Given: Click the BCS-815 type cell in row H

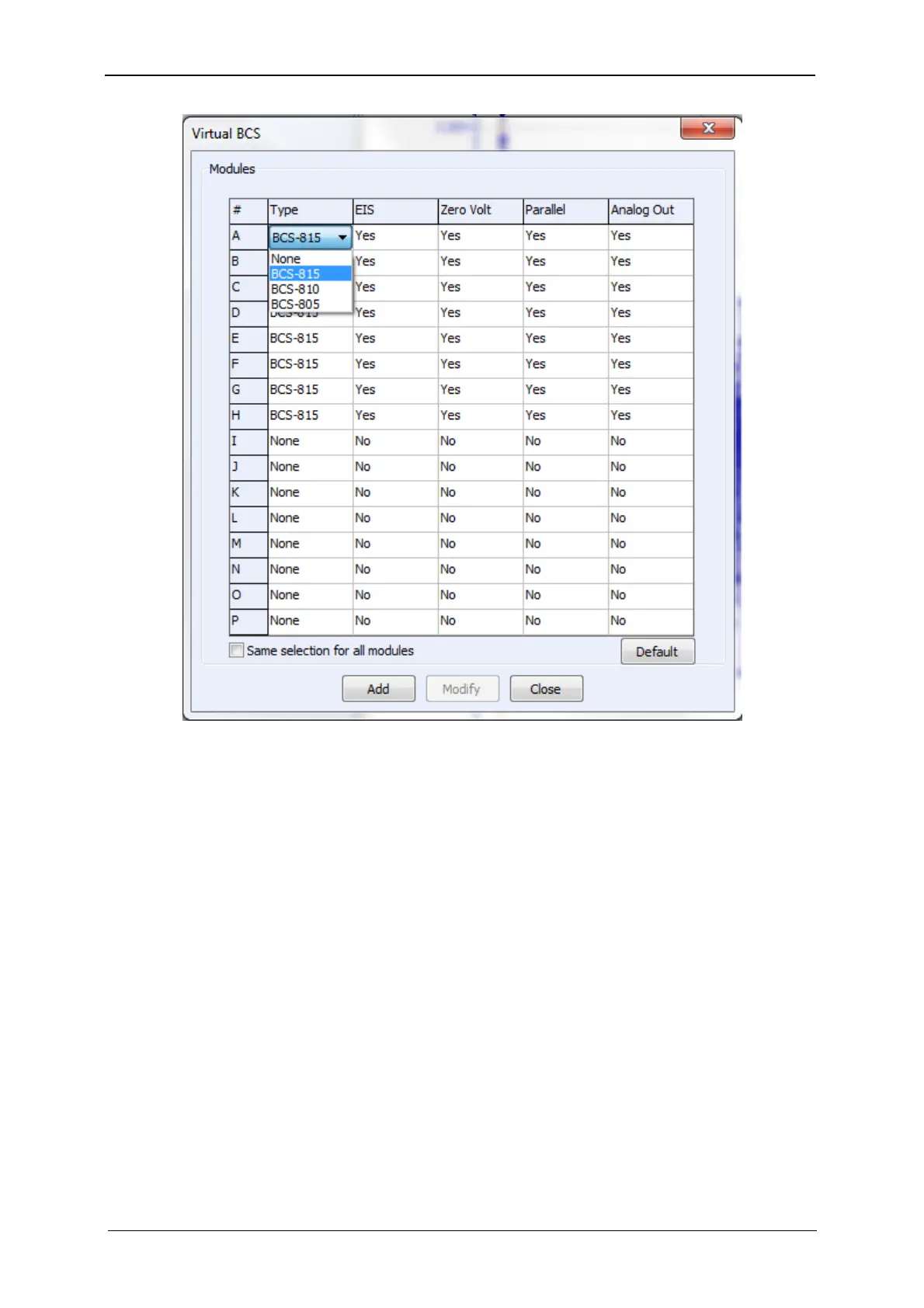Looking at the screenshot, I should tap(311, 416).
